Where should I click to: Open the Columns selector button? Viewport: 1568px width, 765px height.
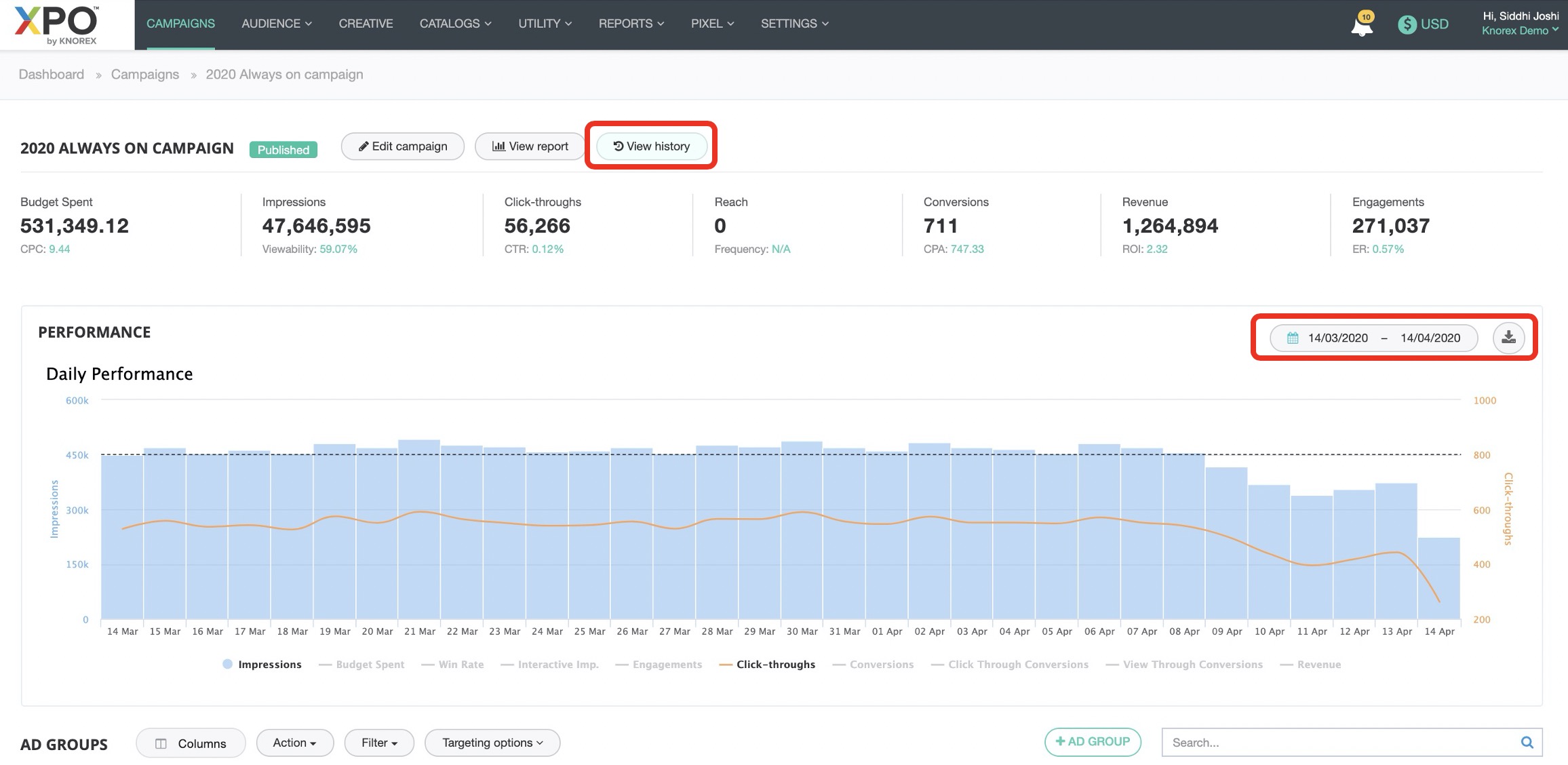tap(191, 743)
